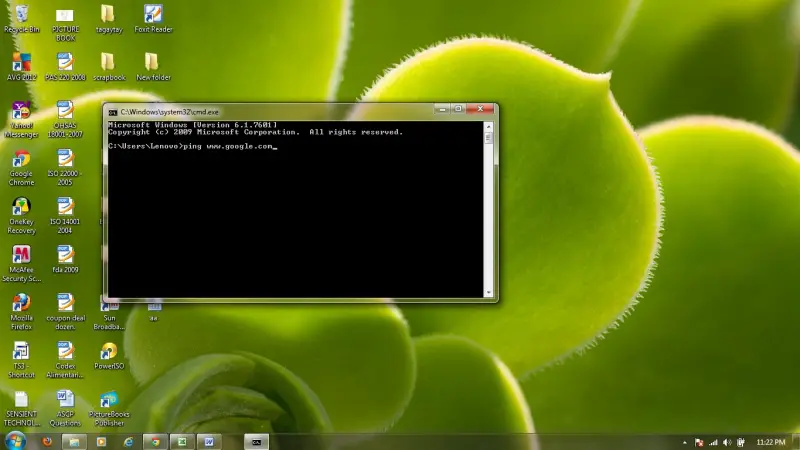Image resolution: width=800 pixels, height=450 pixels.
Task: Switch to Word in the taskbar
Action: [x=209, y=442]
